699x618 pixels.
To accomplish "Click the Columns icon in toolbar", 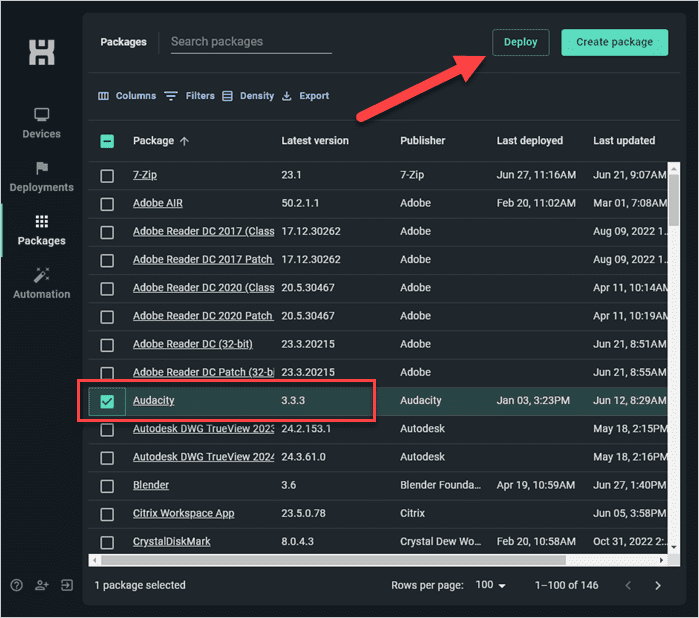I will (103, 96).
